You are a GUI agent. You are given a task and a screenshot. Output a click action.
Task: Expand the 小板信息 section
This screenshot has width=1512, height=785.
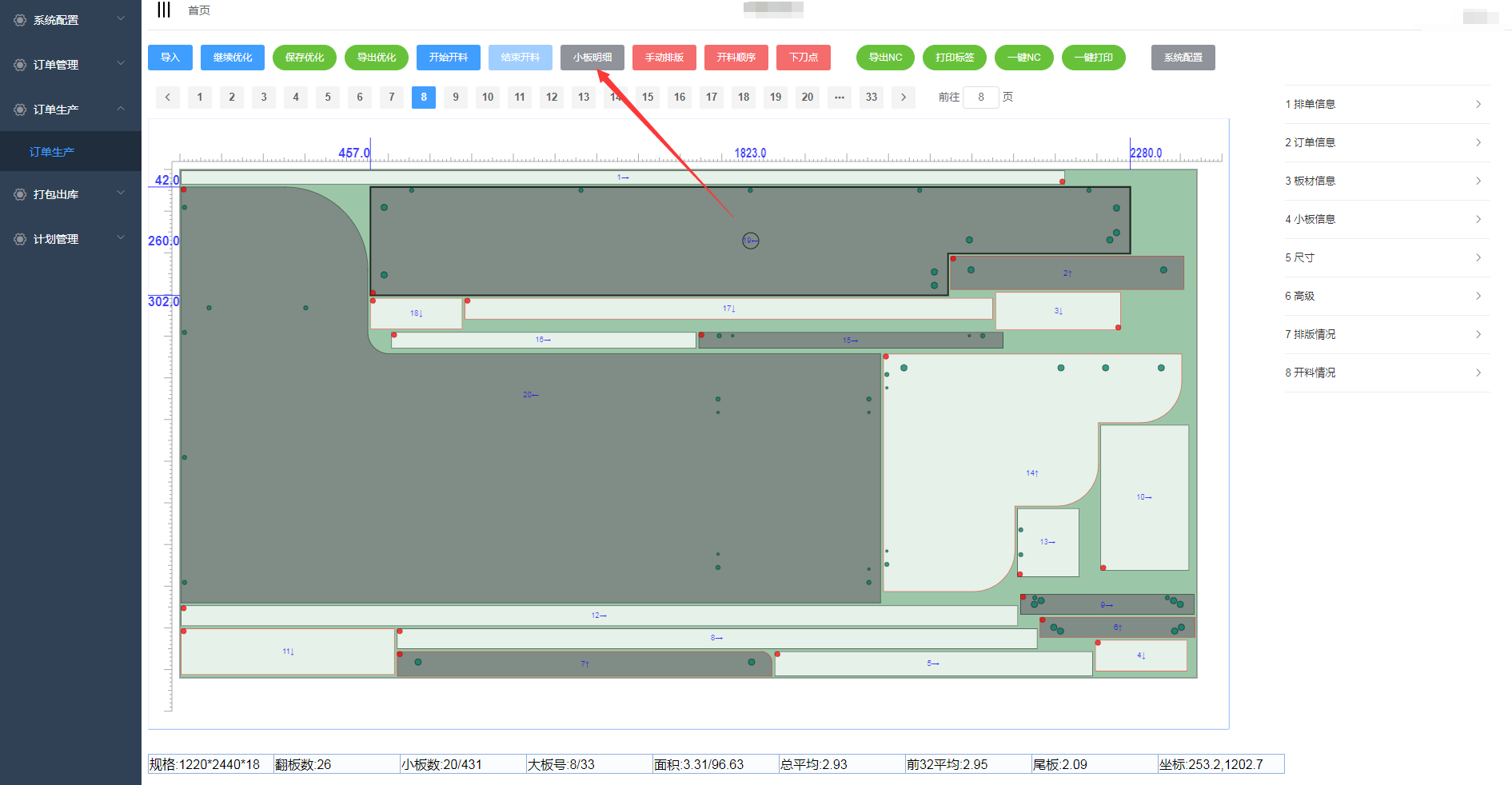[x=1386, y=219]
